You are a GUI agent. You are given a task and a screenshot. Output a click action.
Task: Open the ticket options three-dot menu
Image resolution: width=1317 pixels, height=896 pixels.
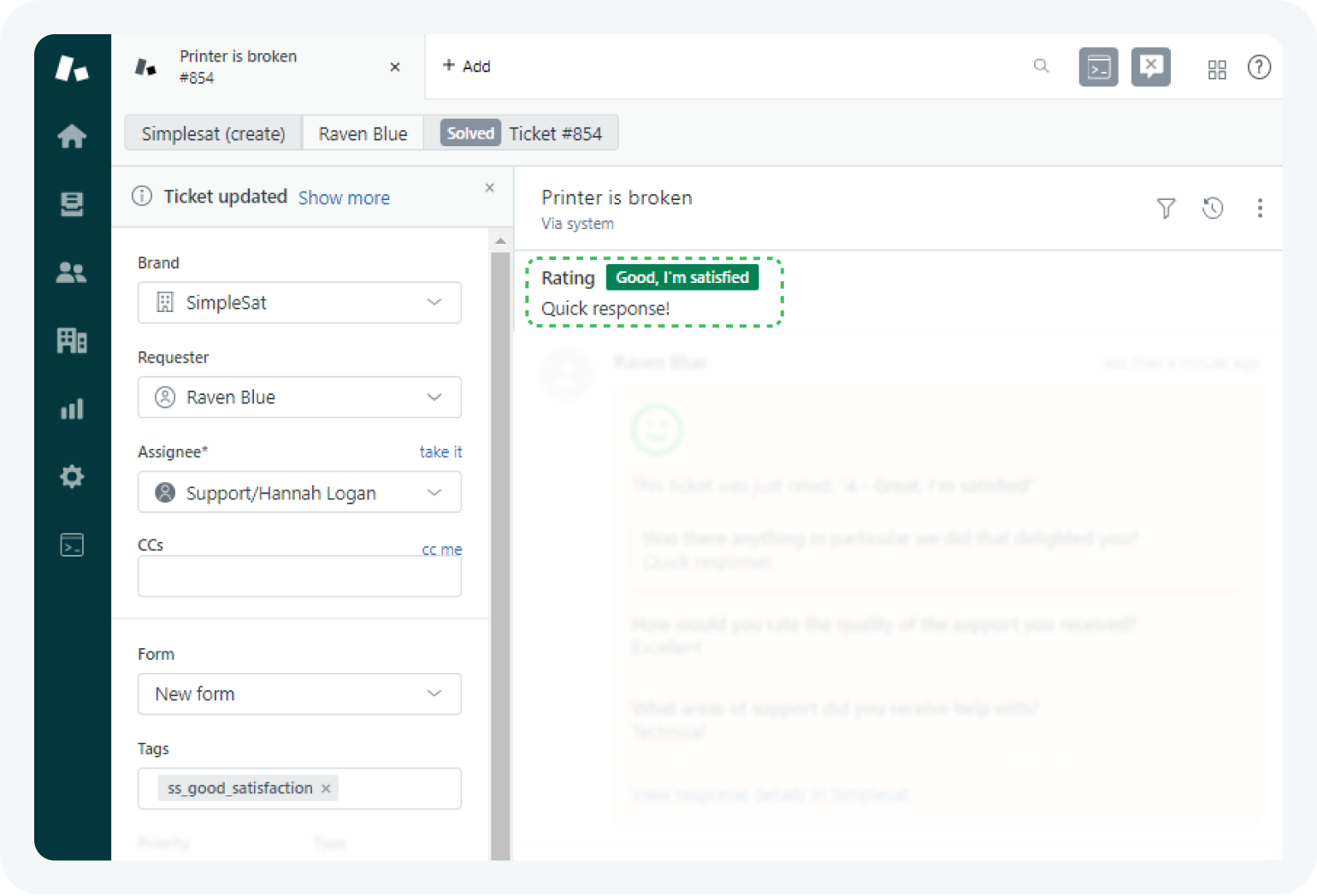pyautogui.click(x=1260, y=208)
